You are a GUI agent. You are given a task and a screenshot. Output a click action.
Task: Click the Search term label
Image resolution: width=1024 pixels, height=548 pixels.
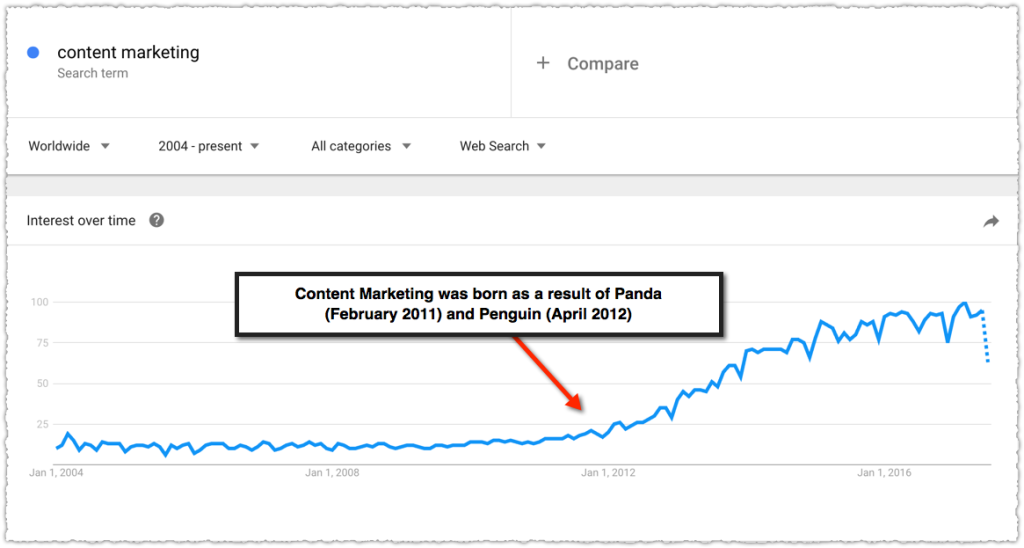[93, 73]
